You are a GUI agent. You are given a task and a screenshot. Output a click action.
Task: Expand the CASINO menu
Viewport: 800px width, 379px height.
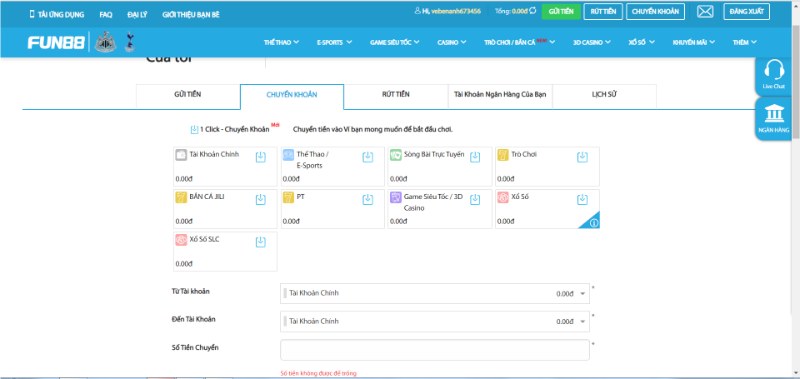pyautogui.click(x=452, y=42)
